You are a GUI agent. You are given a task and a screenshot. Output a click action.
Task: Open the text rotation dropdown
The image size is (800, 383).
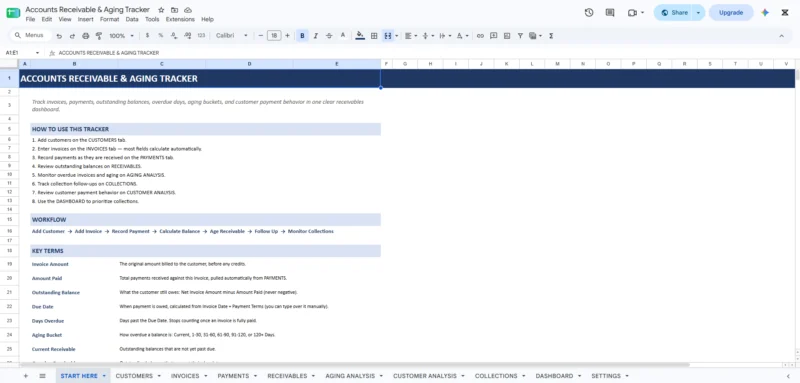coord(462,36)
